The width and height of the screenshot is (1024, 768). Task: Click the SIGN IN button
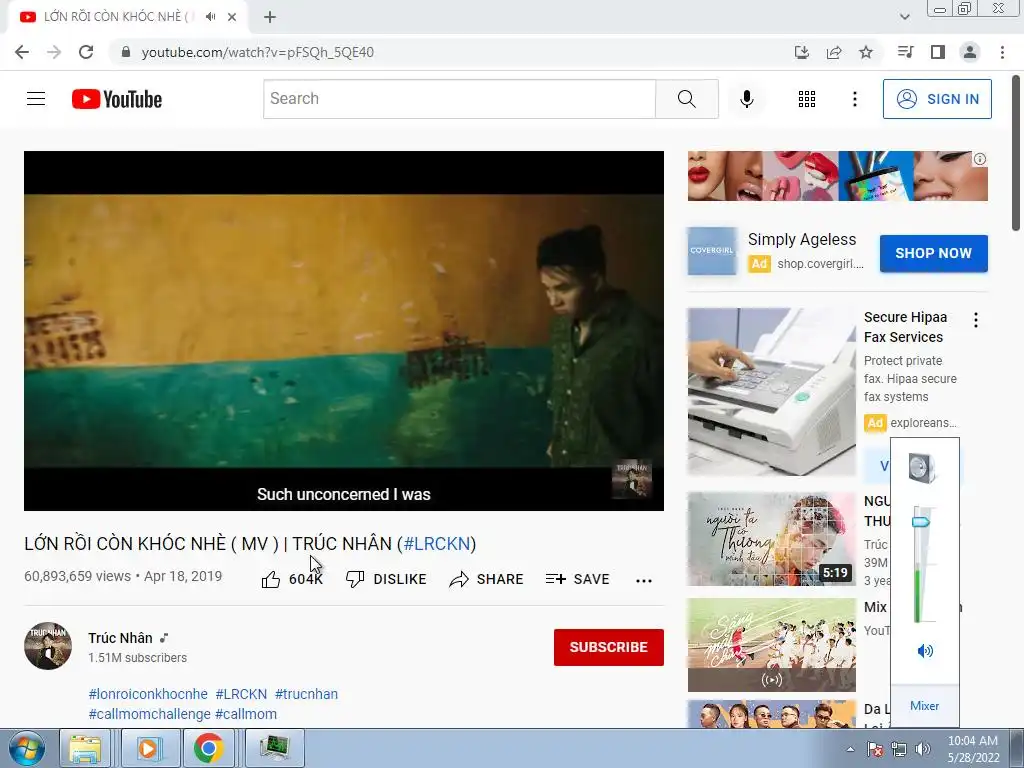tap(937, 99)
